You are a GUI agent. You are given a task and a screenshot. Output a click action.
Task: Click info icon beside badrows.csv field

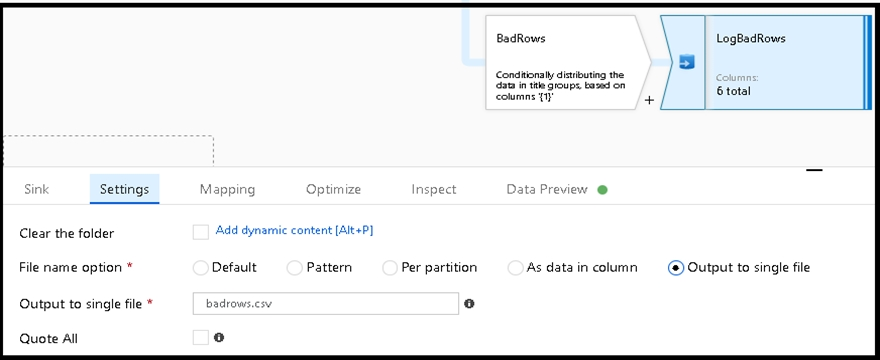[469, 304]
